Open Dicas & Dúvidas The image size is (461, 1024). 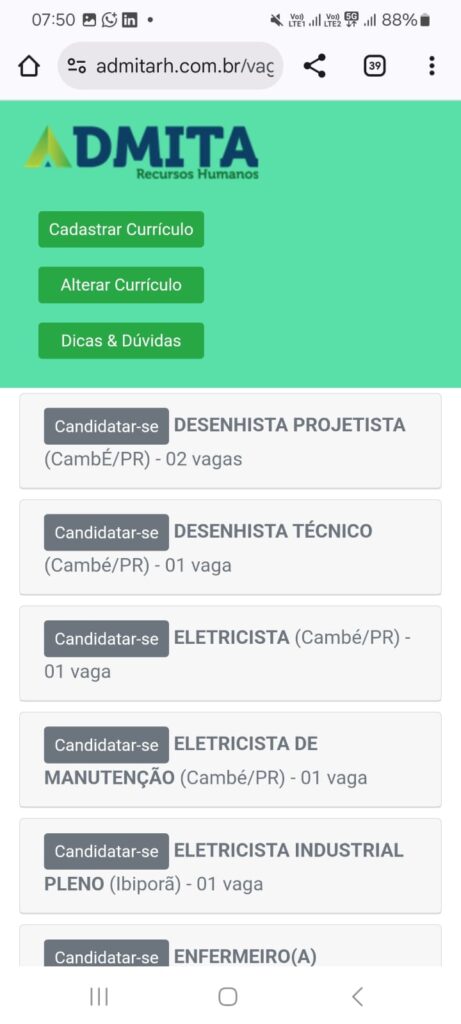coord(121,341)
